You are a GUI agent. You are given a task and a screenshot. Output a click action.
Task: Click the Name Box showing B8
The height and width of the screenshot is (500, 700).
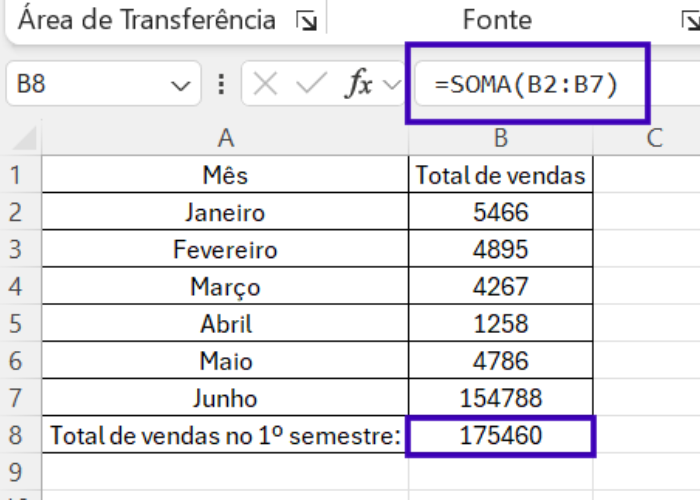(x=104, y=83)
